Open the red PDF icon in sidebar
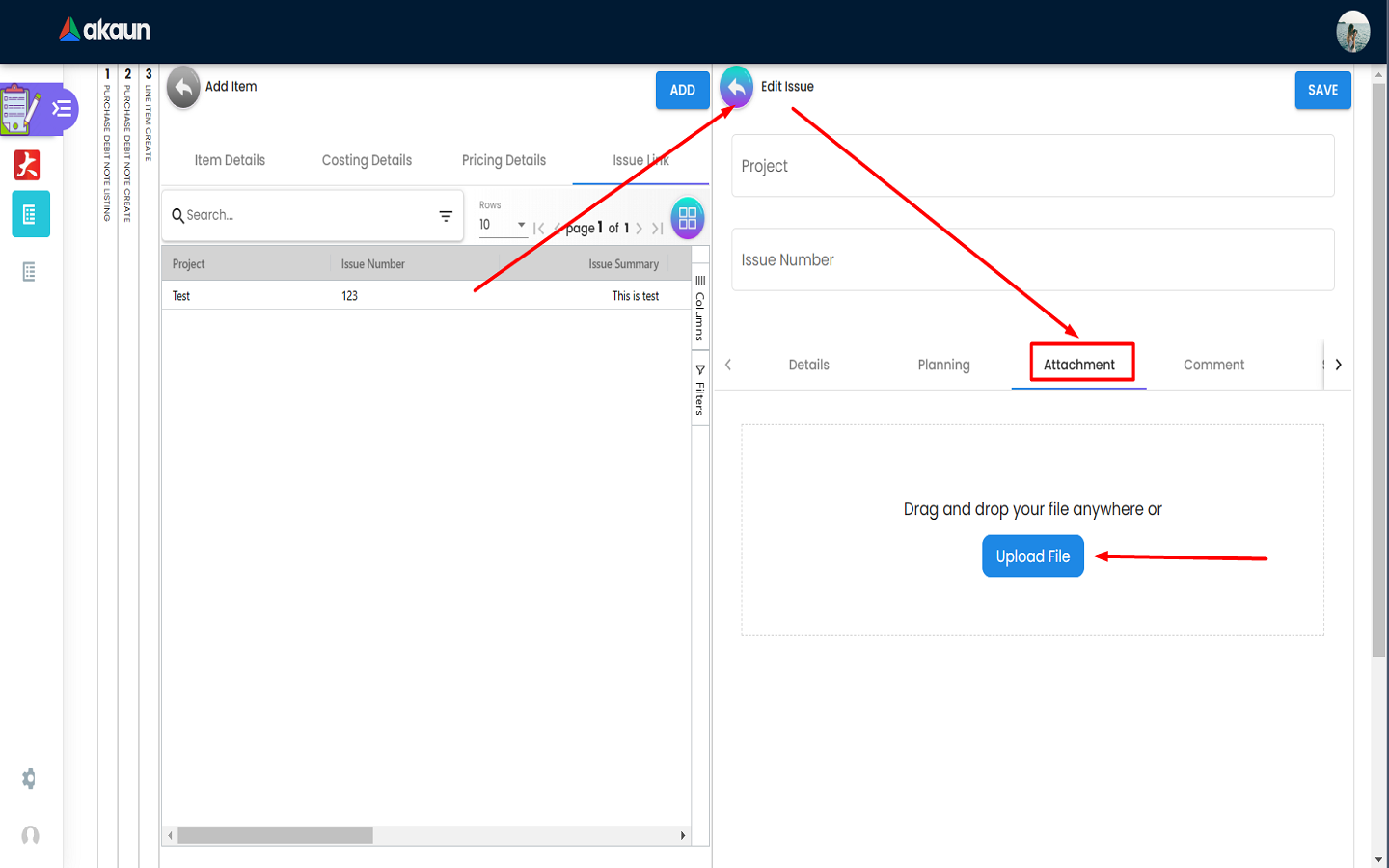 (x=27, y=165)
